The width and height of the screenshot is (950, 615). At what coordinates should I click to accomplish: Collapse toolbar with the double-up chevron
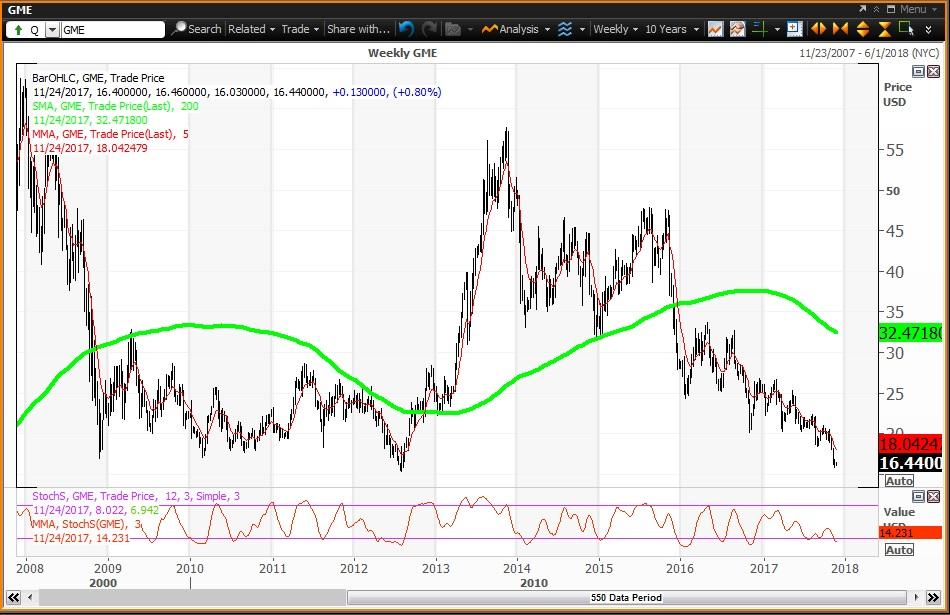coord(876,9)
